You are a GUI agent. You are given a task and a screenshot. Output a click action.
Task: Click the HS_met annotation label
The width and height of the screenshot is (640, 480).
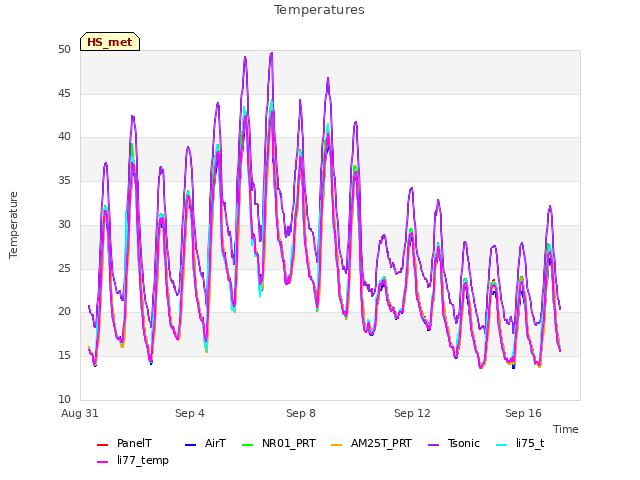[x=110, y=42]
